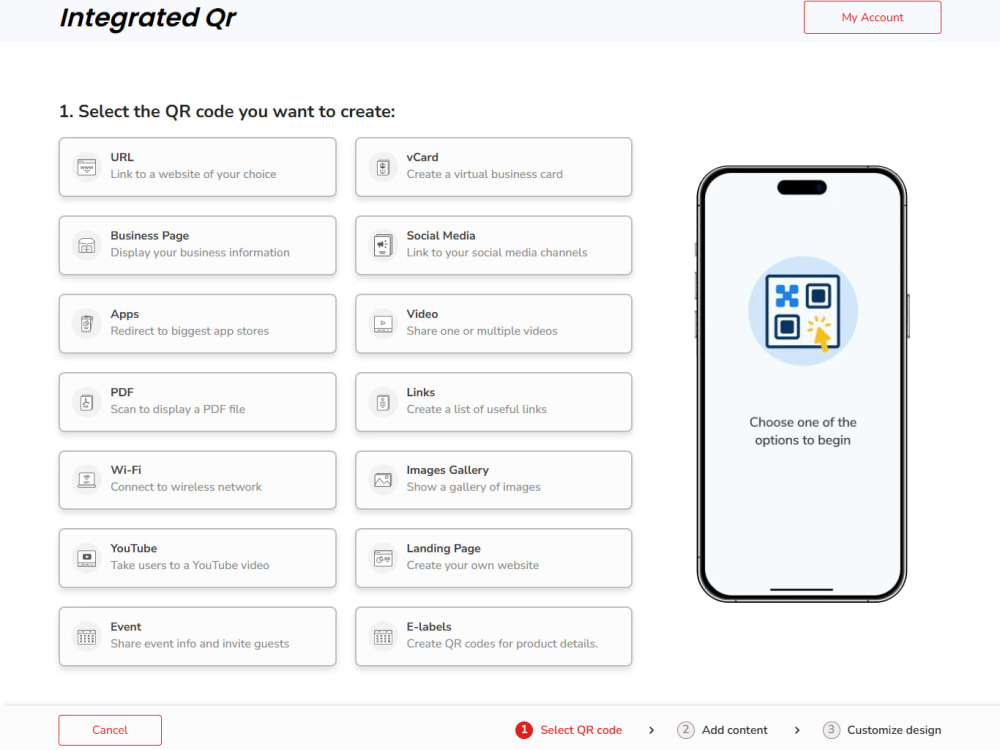Select 'Connect to wireless network' text
1000x750 pixels.
[186, 487]
